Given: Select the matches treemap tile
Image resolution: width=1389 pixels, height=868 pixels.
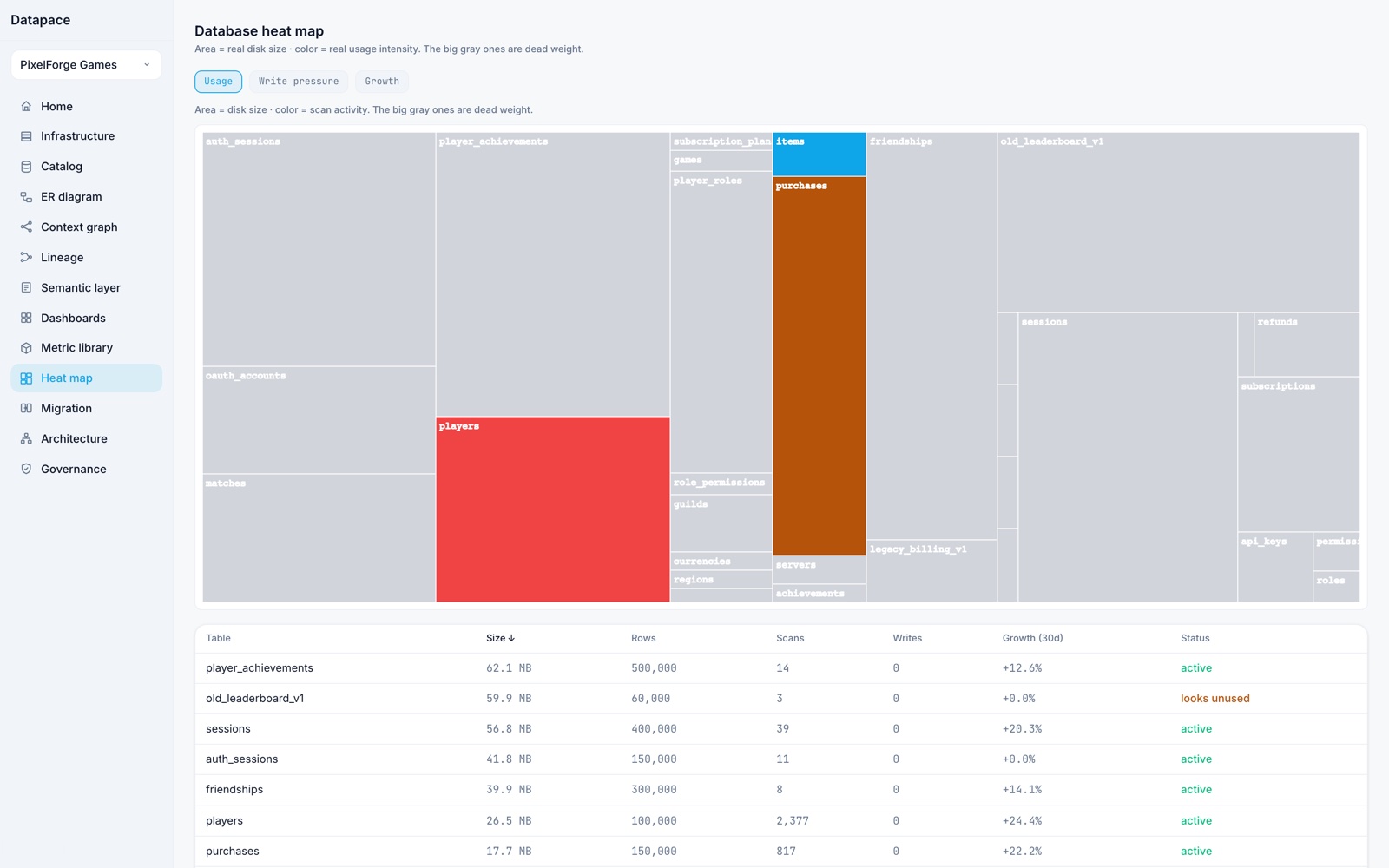Looking at the screenshot, I should point(319,538).
